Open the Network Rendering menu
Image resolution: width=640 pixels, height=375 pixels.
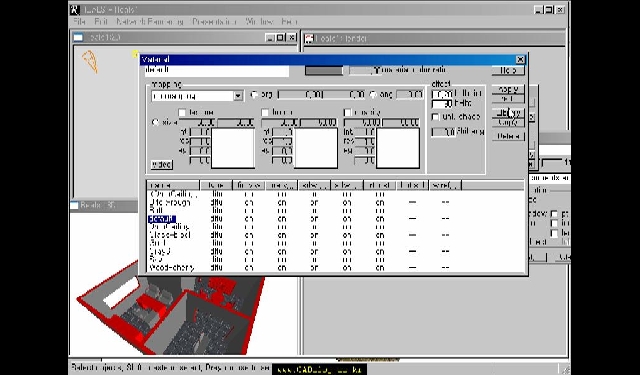click(x=150, y=22)
